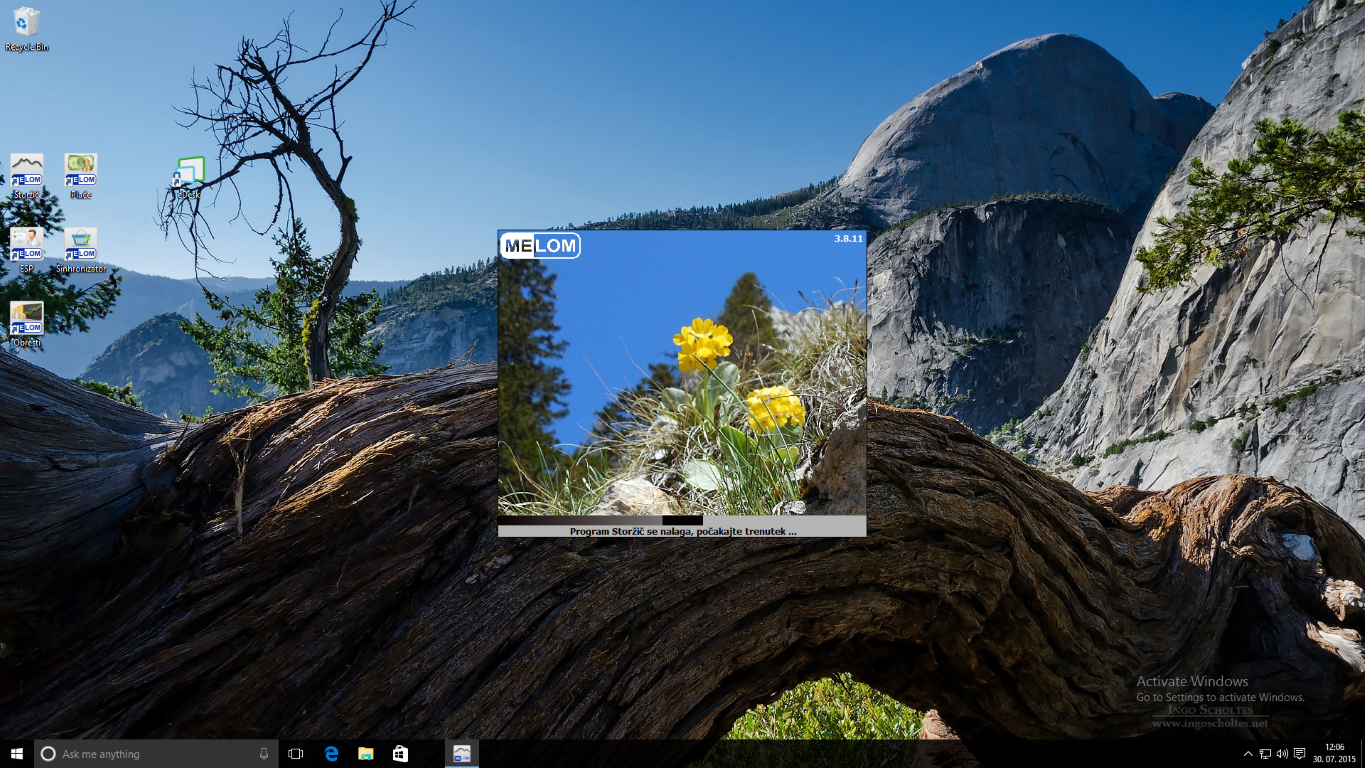The height and width of the screenshot is (768, 1365).
Task: Click the Storžič app in the taskbar
Action: [461, 754]
